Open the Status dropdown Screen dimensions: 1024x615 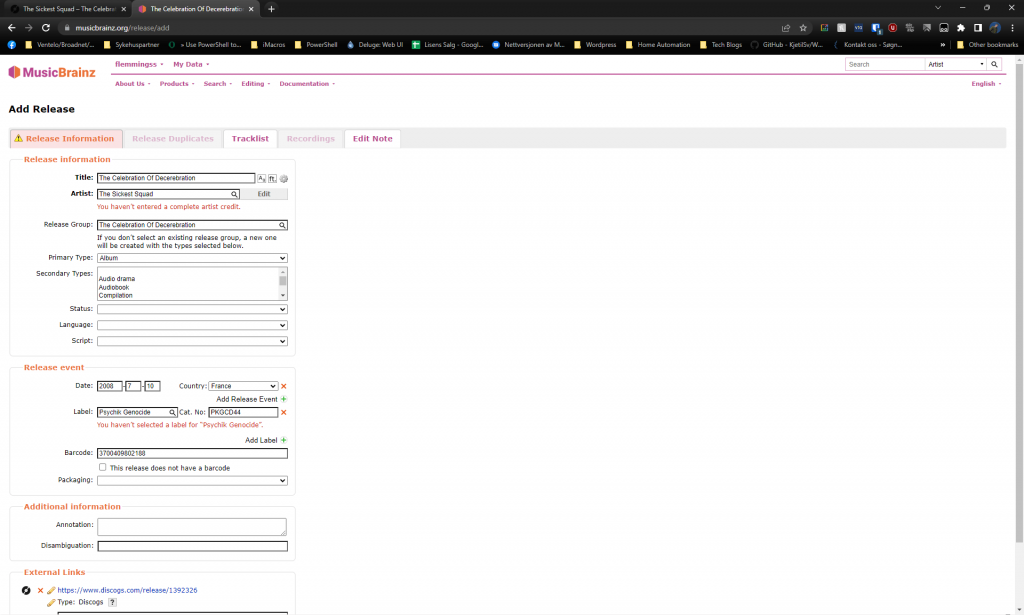pyautogui.click(x=192, y=309)
